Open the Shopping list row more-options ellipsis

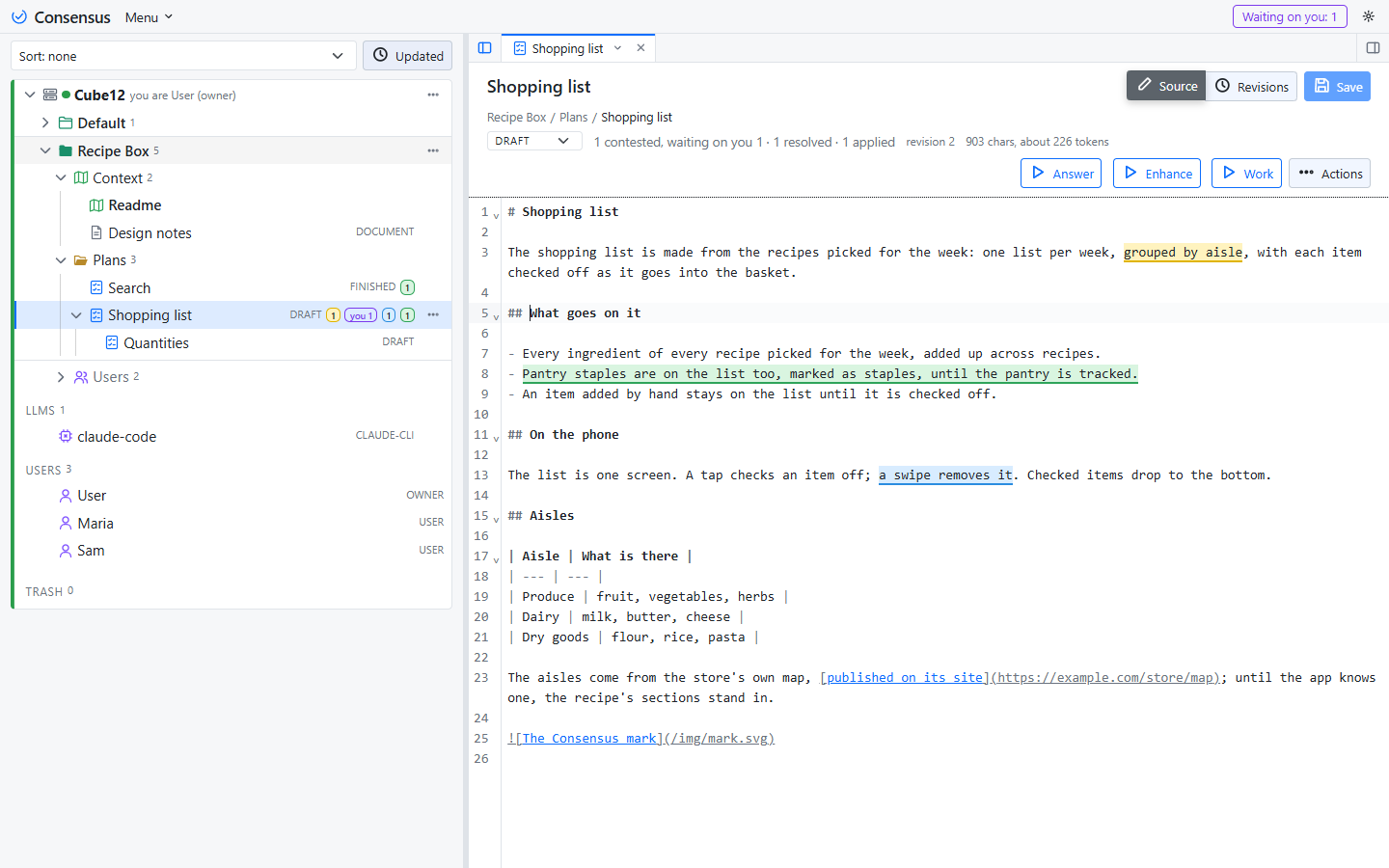tap(433, 314)
